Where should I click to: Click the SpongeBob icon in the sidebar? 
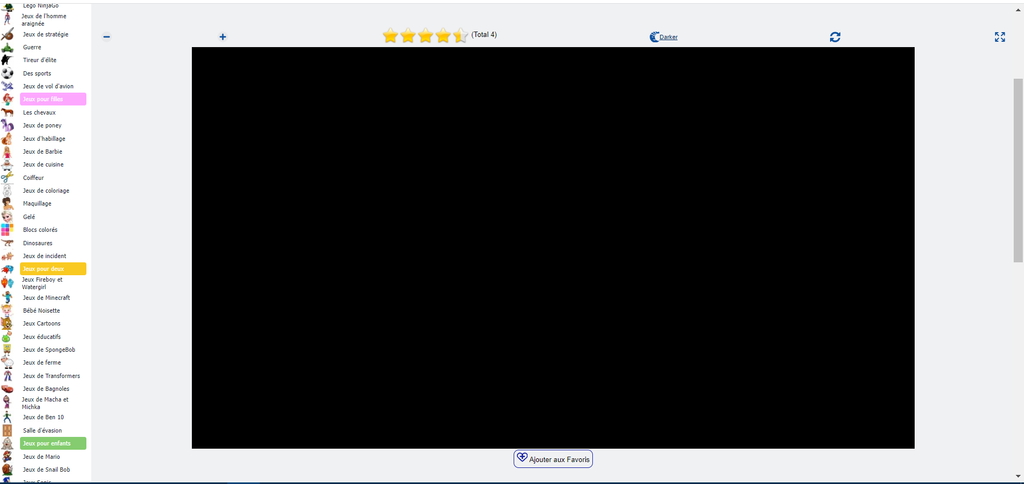click(x=7, y=350)
